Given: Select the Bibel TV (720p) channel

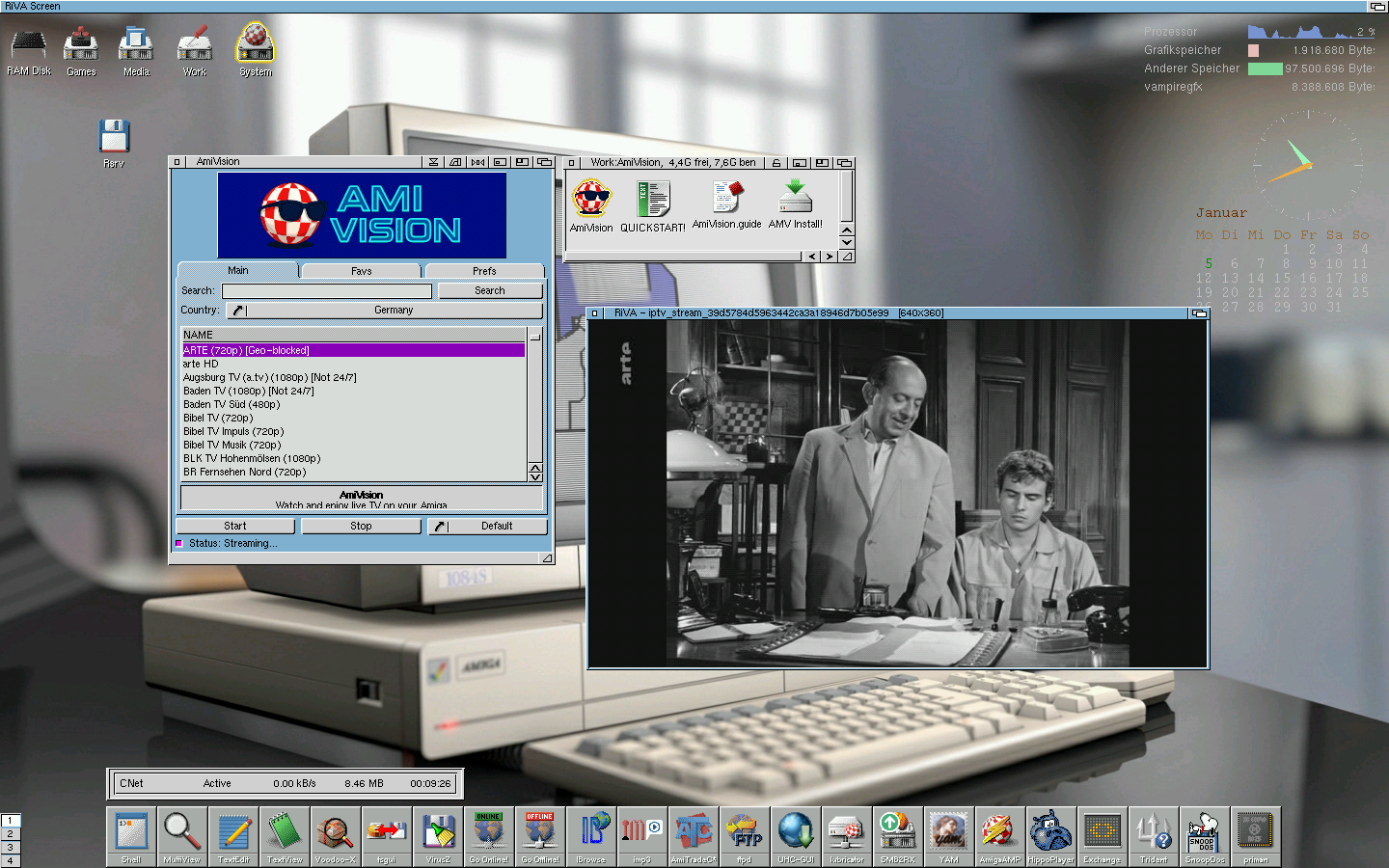Looking at the screenshot, I should click(x=353, y=418).
